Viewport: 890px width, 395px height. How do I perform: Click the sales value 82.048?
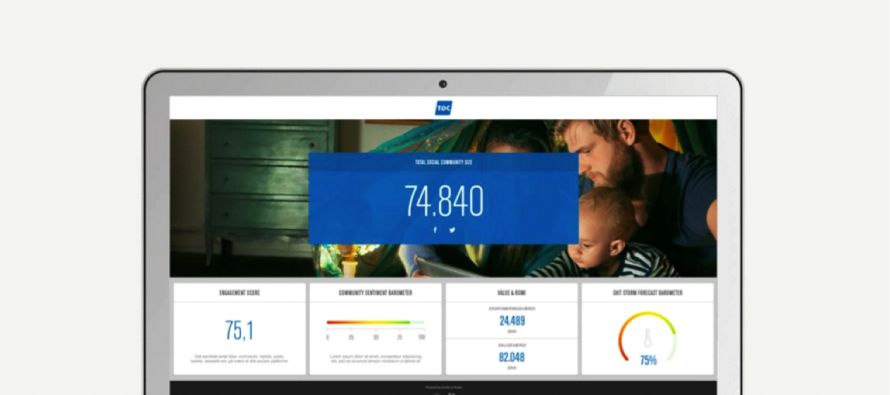512,358
